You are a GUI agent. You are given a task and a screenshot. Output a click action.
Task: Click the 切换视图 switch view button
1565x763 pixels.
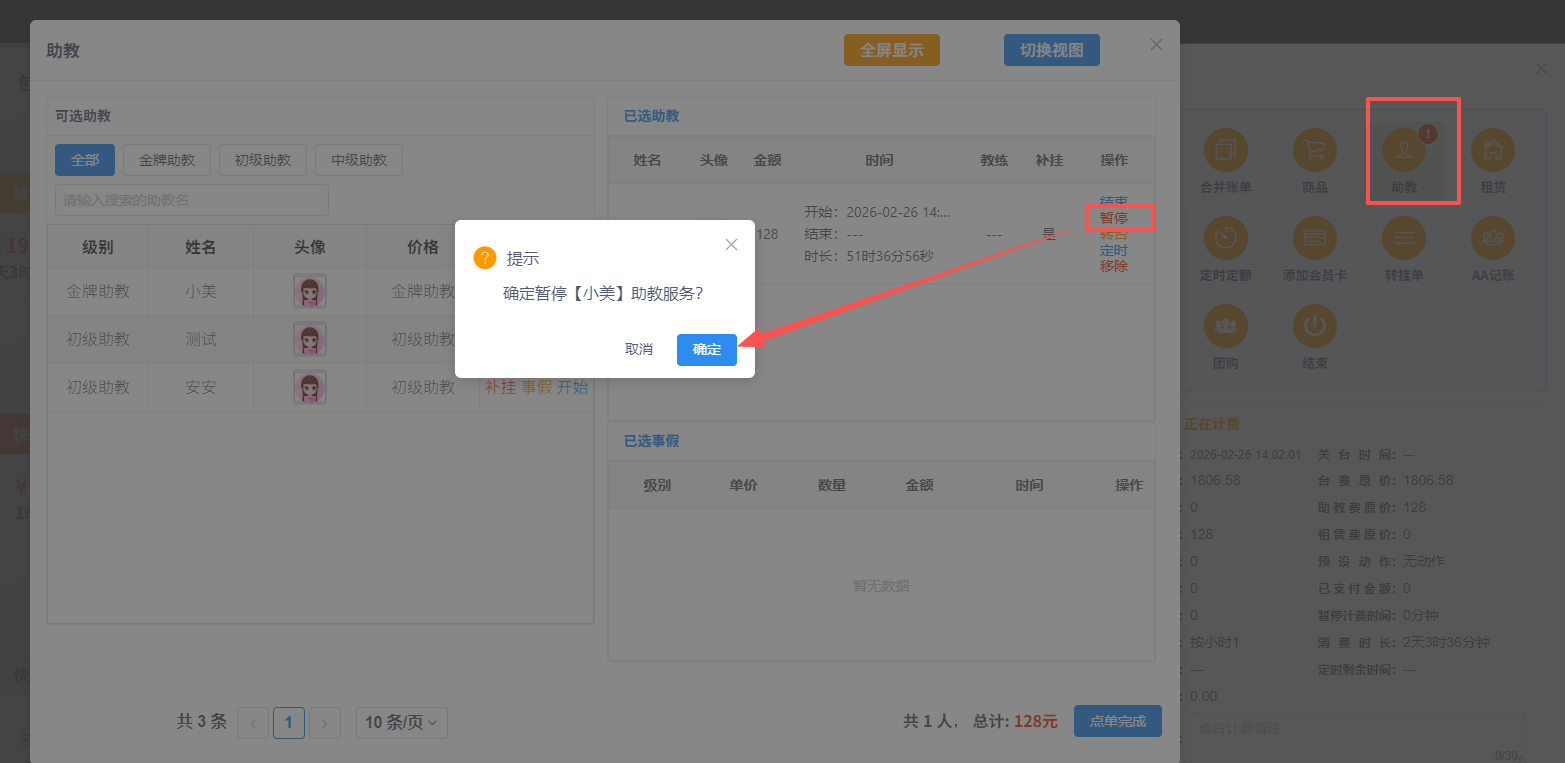point(1051,50)
